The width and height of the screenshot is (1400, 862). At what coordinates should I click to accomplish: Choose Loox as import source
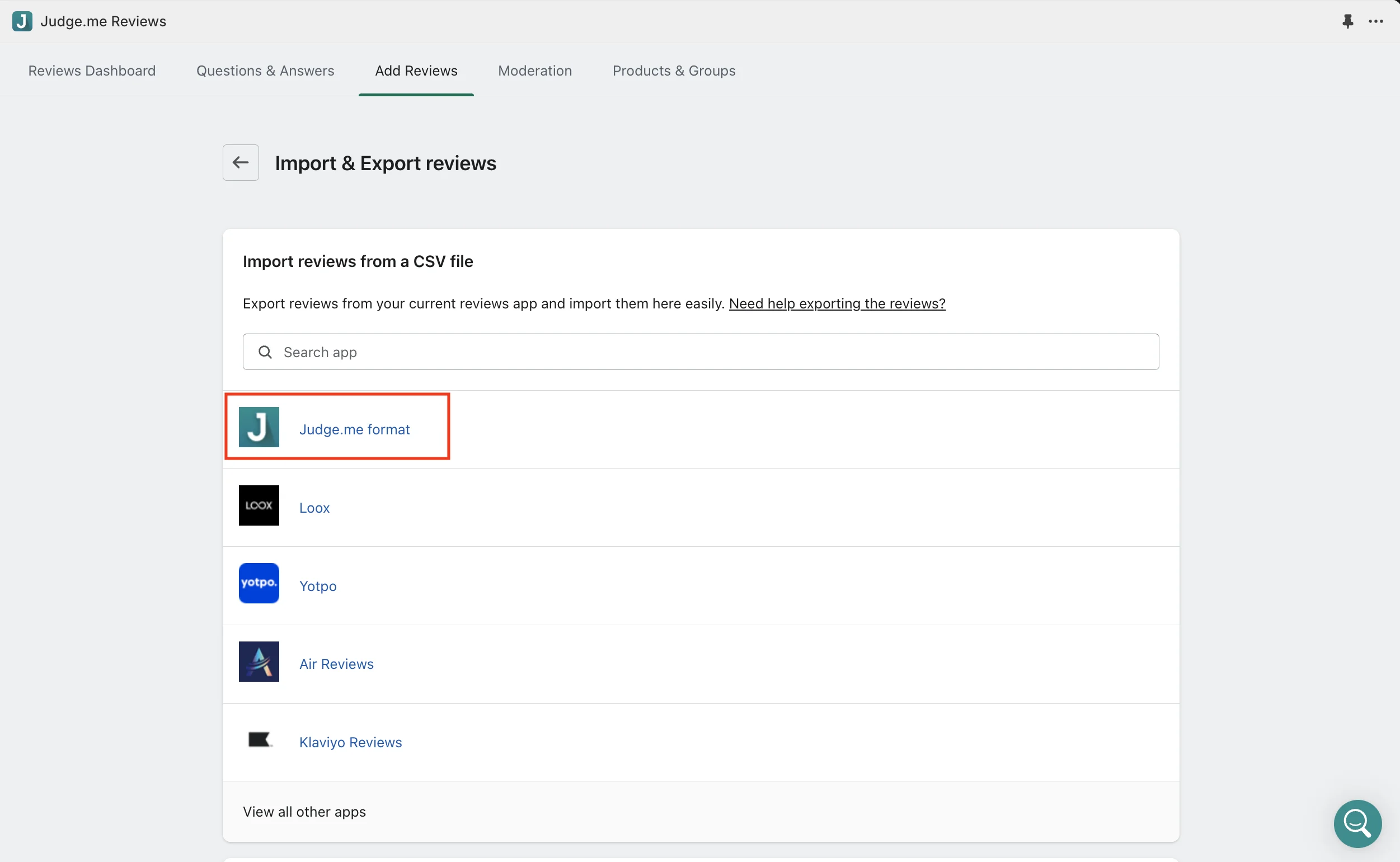pos(314,507)
